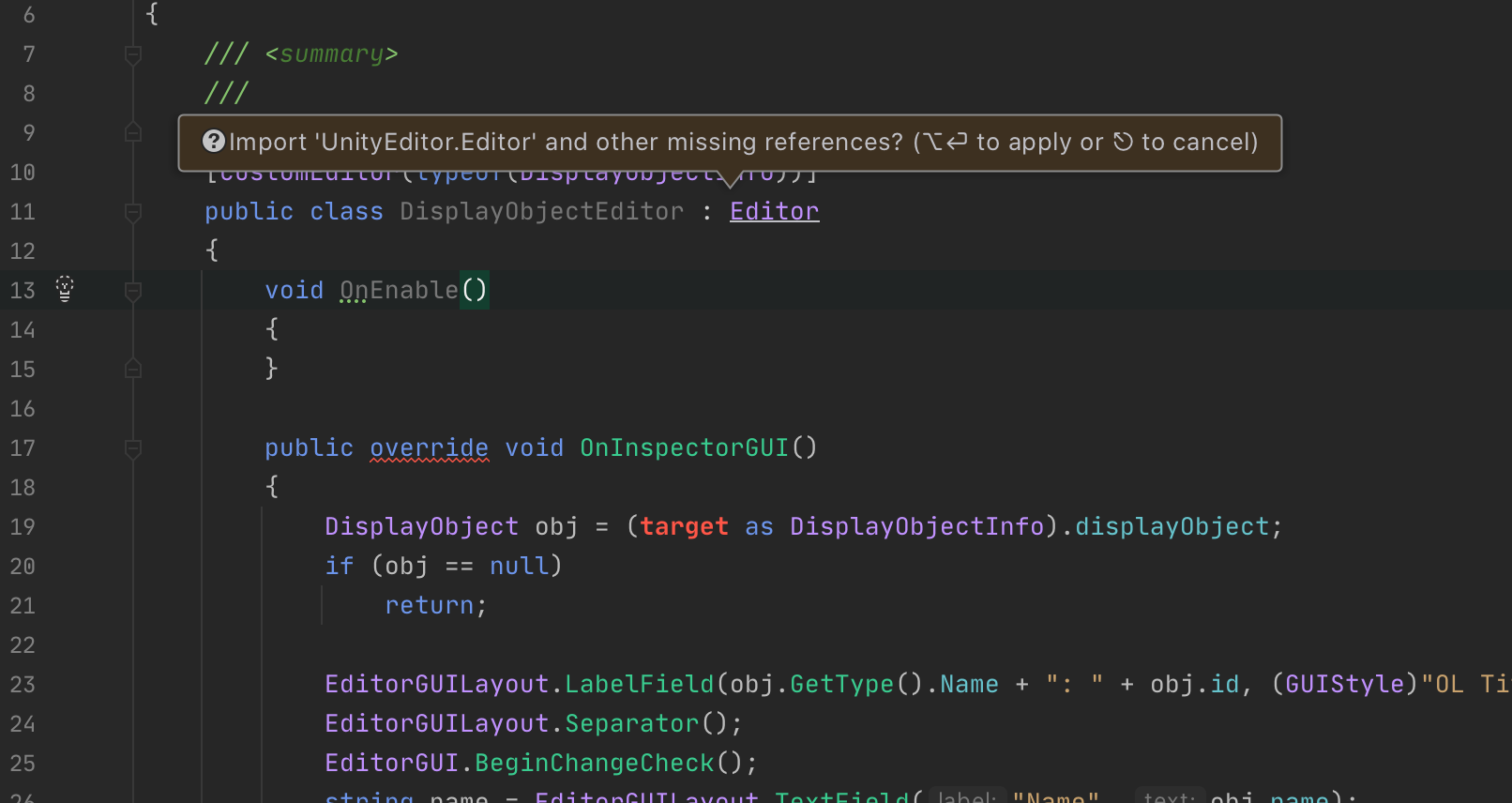The width and height of the screenshot is (1512, 803).
Task: Click the return keyword on line 21
Action: pyautogui.click(x=430, y=605)
